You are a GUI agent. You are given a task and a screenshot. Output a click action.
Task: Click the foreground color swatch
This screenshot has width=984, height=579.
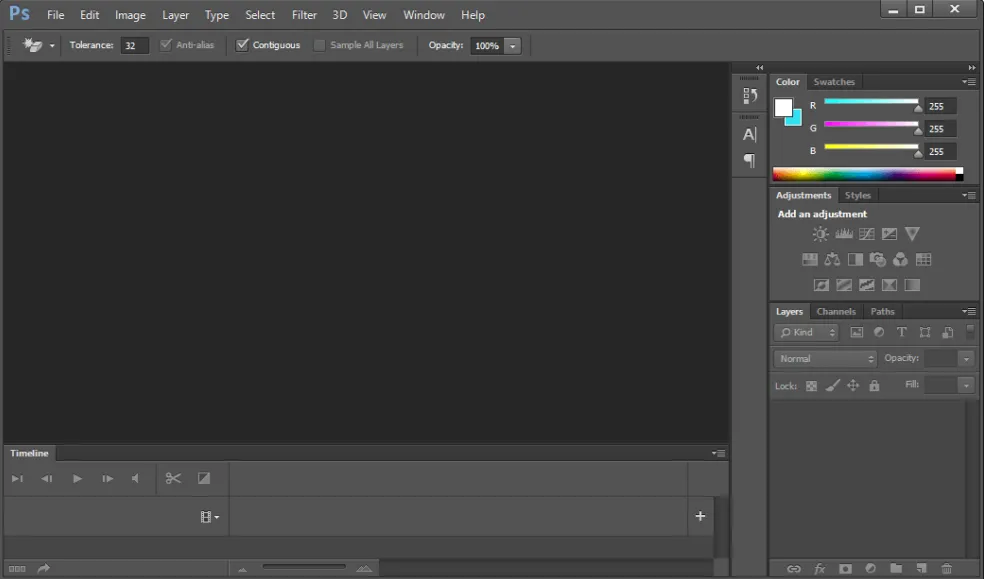[783, 108]
